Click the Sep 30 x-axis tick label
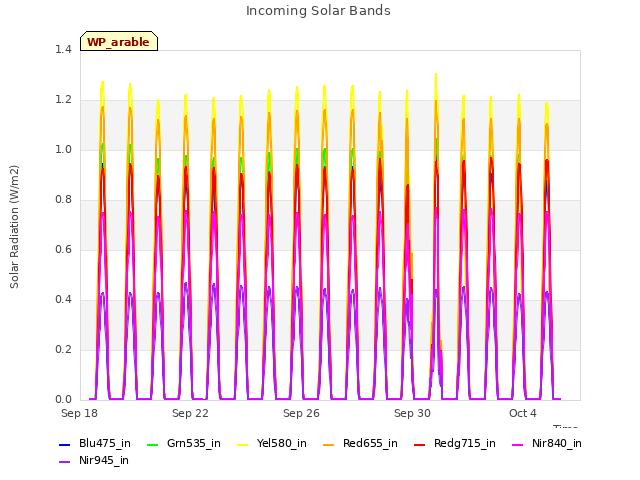The width and height of the screenshot is (640, 480). point(412,413)
